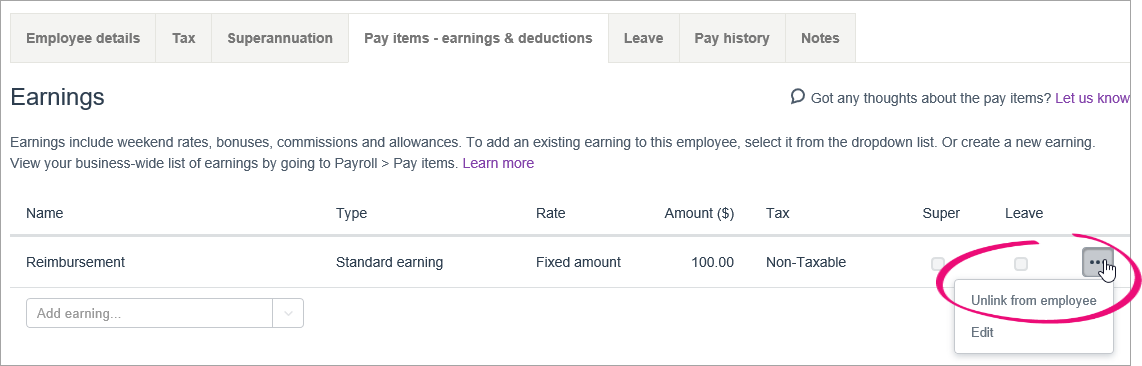Expand the Add earning dropdown arrow
The height and width of the screenshot is (366, 1142).
click(288, 314)
